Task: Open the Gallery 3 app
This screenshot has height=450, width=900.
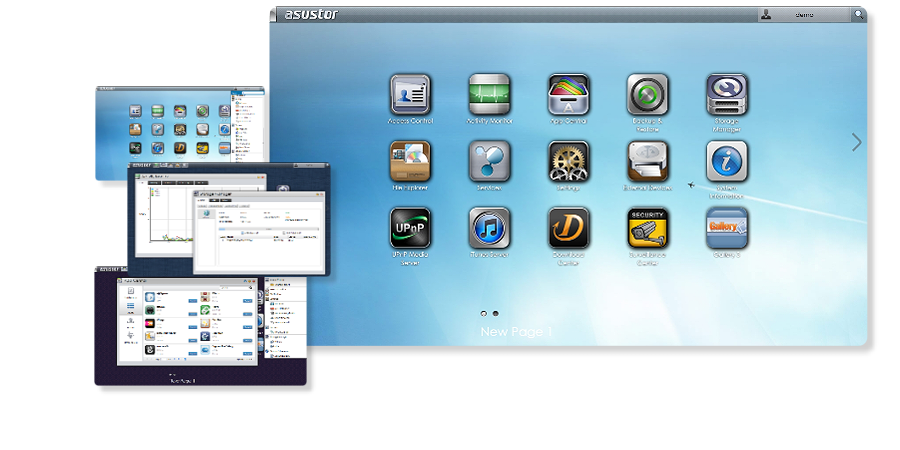Action: point(727,228)
